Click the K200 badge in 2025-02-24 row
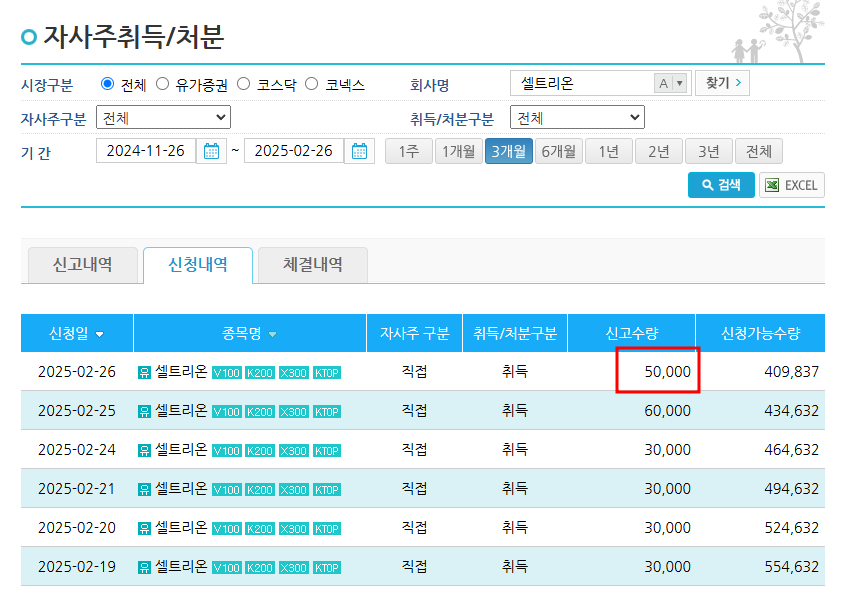The width and height of the screenshot is (844, 590). click(x=260, y=451)
